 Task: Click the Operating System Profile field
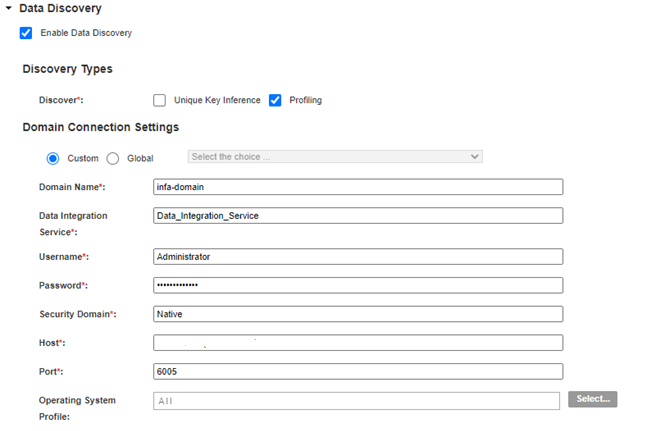click(x=356, y=401)
